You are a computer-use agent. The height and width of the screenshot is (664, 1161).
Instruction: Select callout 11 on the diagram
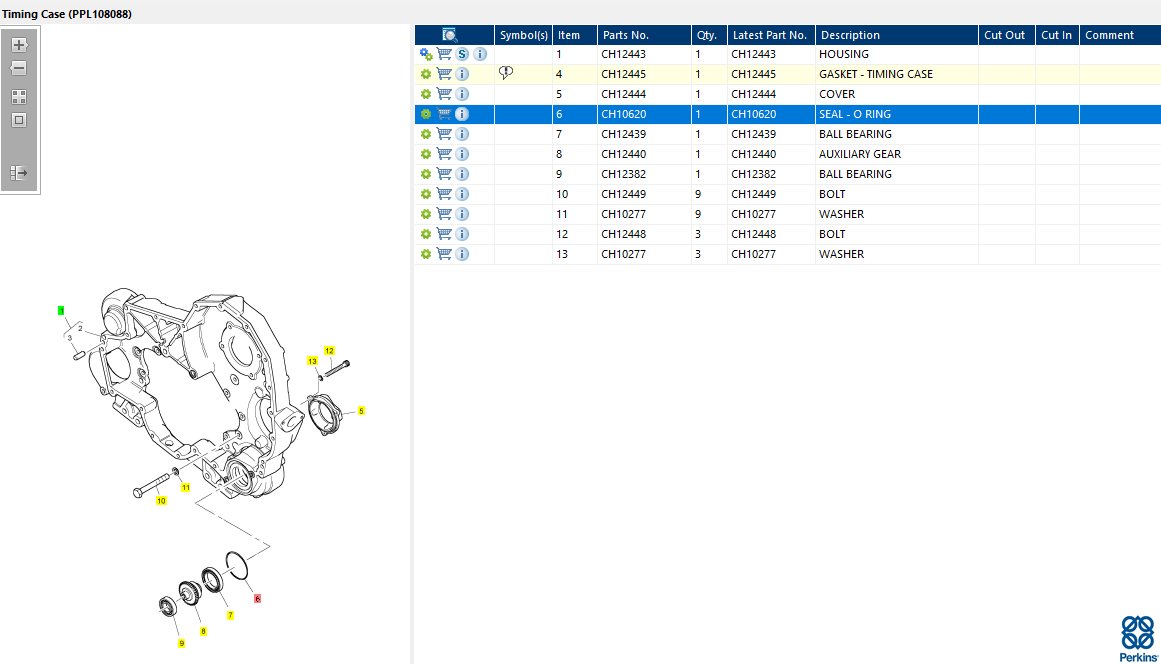pos(186,487)
